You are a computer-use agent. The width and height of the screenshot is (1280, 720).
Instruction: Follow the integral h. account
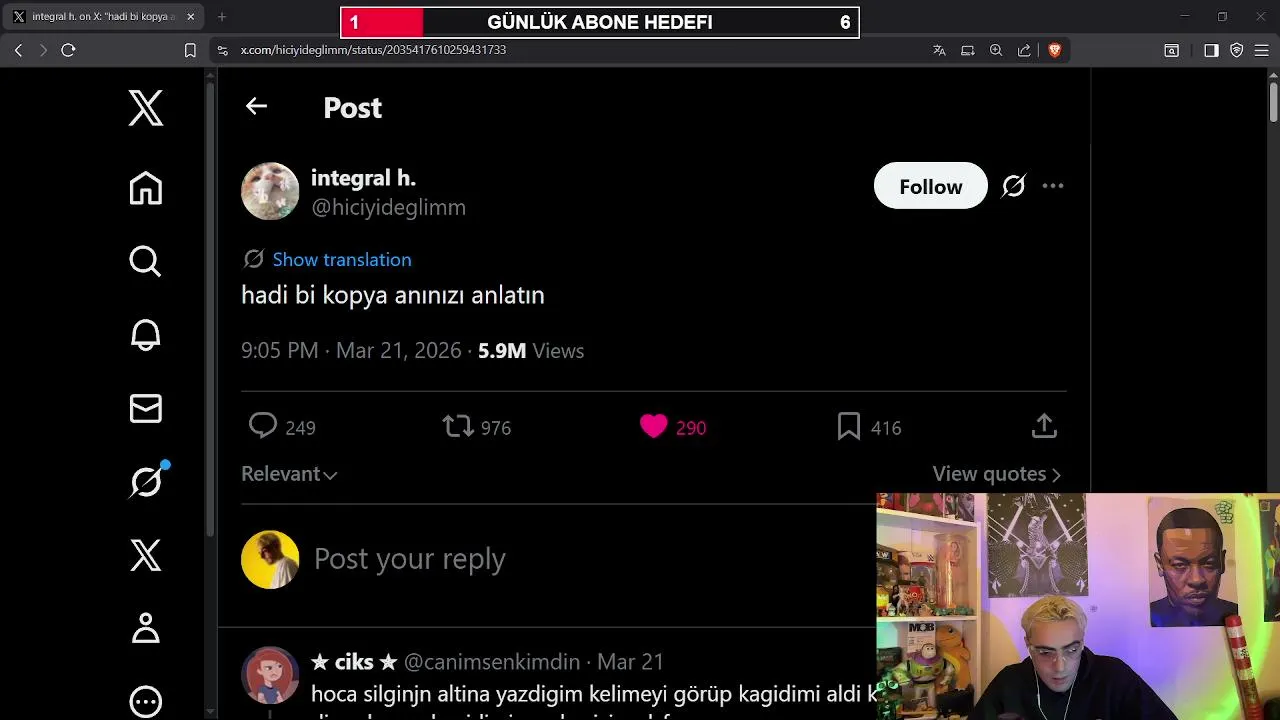(x=930, y=186)
